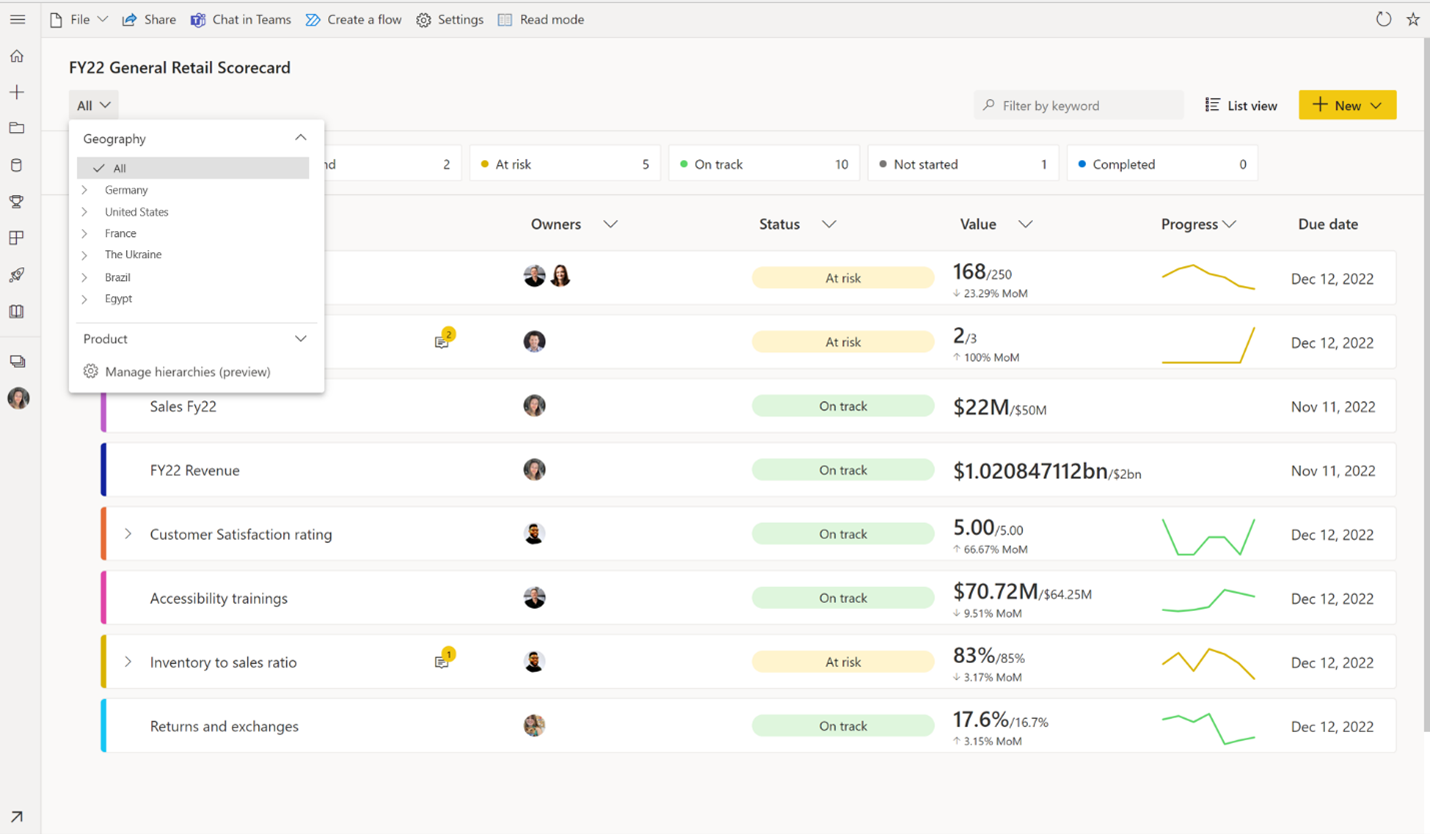Viewport: 1430px width, 834px height.
Task: Expand the Germany hierarchy node
Action: point(85,190)
